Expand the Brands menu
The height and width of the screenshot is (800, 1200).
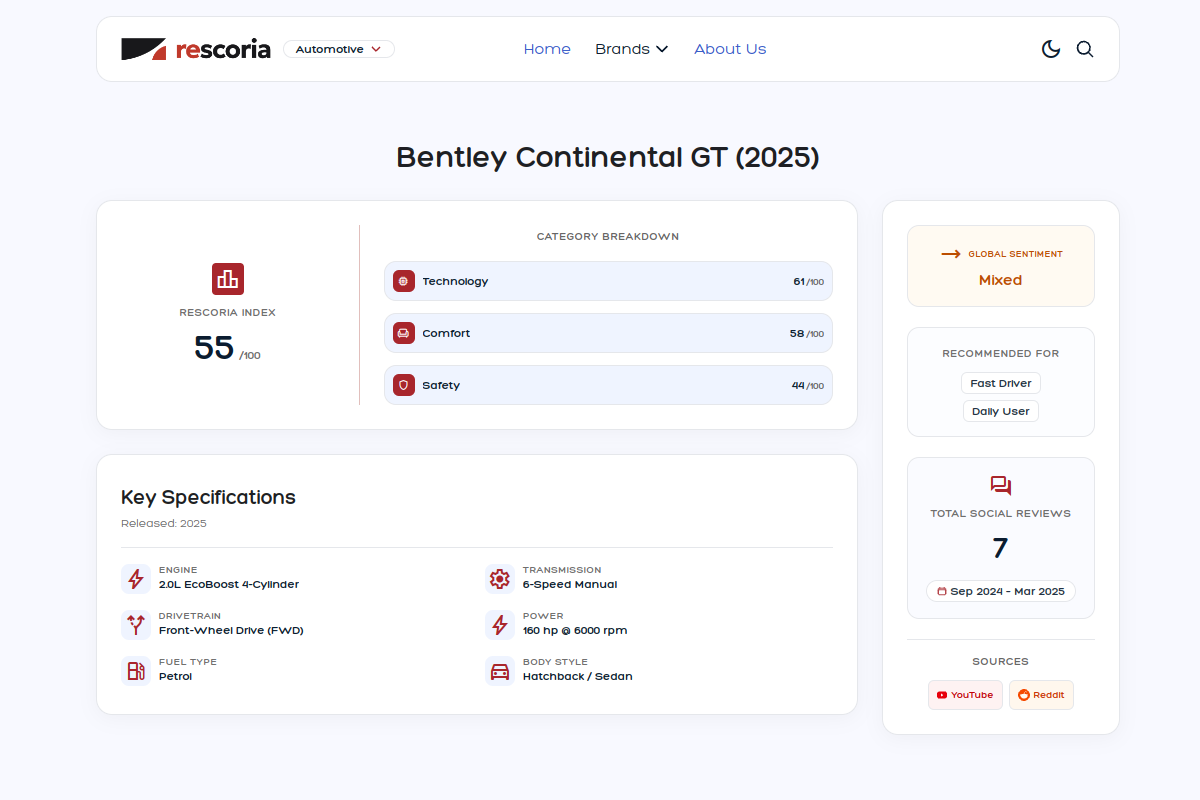(x=632, y=49)
